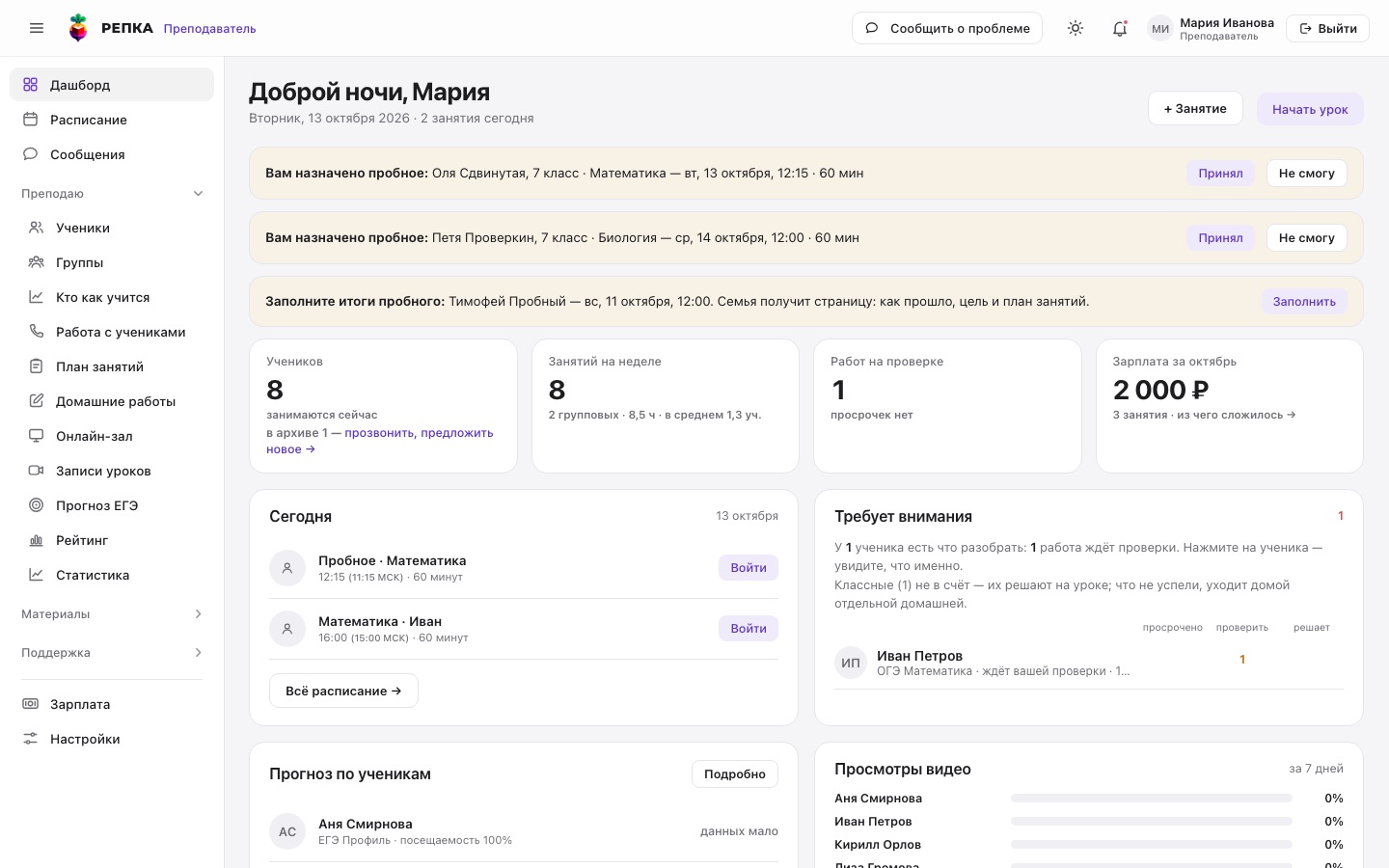Click the Записи уроков camera icon
1389x868 pixels.
click(37, 471)
